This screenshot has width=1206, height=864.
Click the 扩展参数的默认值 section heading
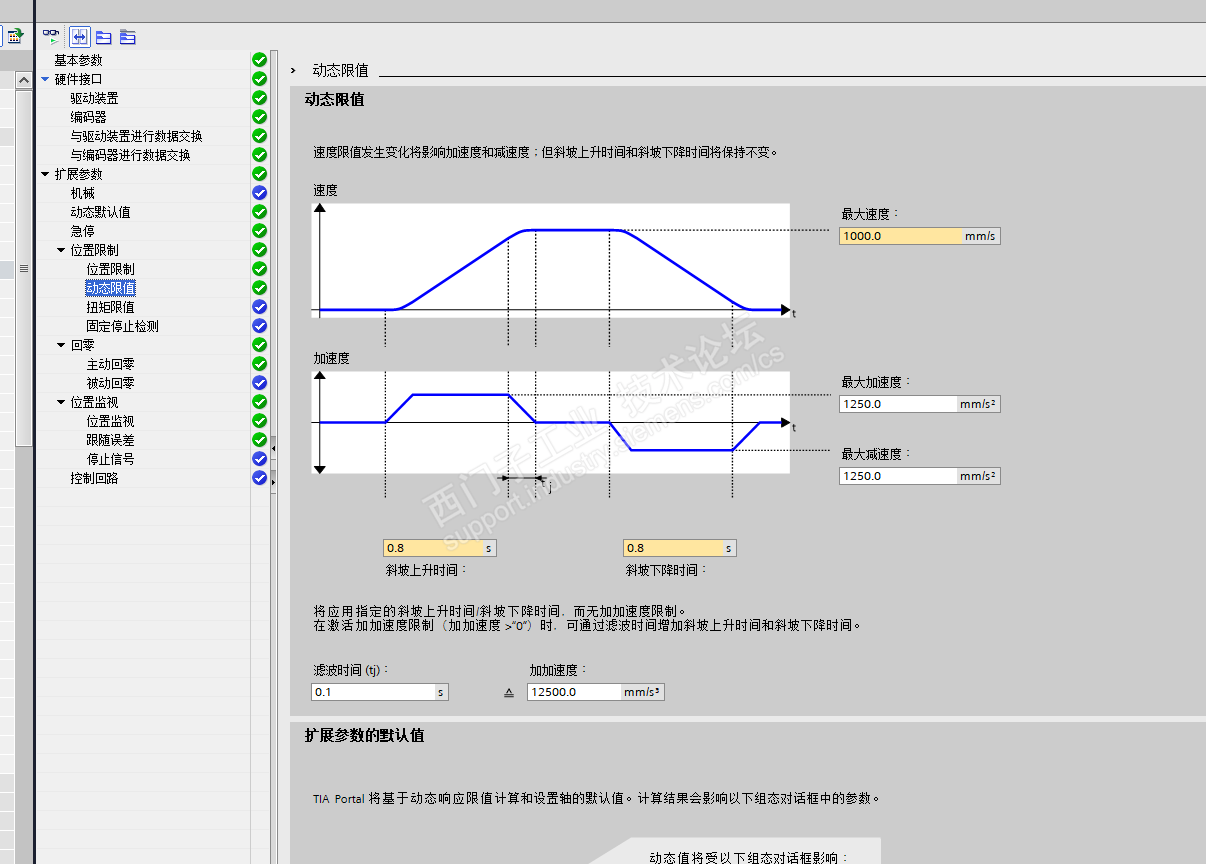coord(365,735)
